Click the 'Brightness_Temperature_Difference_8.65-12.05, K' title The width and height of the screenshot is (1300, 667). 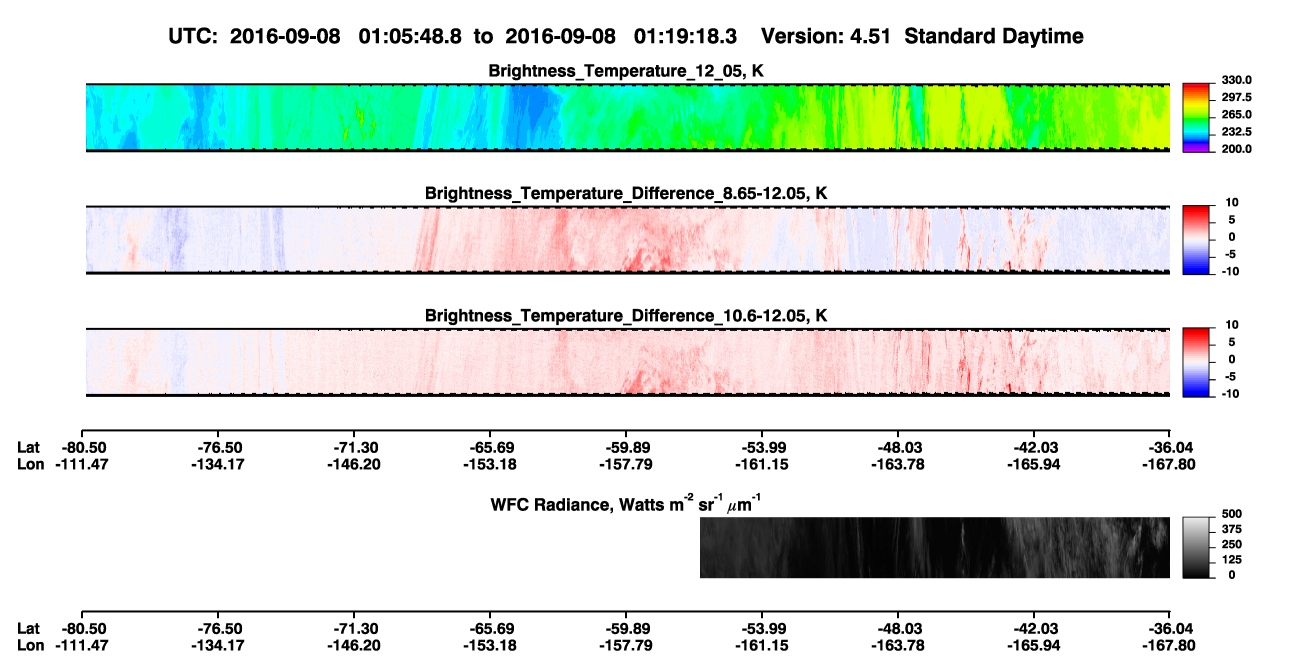(627, 193)
